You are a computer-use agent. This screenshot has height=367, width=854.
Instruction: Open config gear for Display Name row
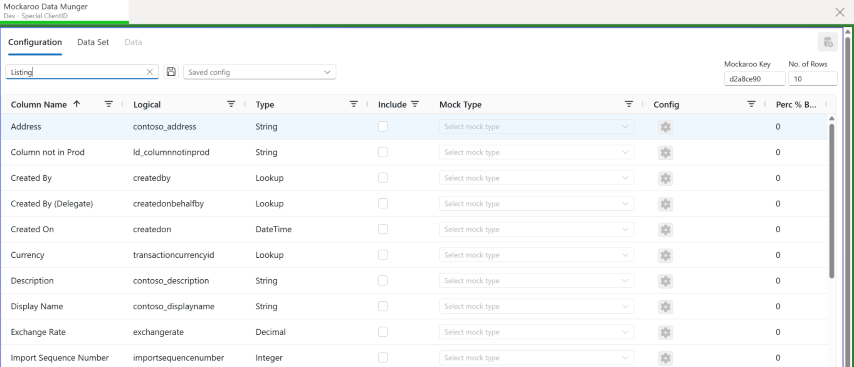coord(665,307)
